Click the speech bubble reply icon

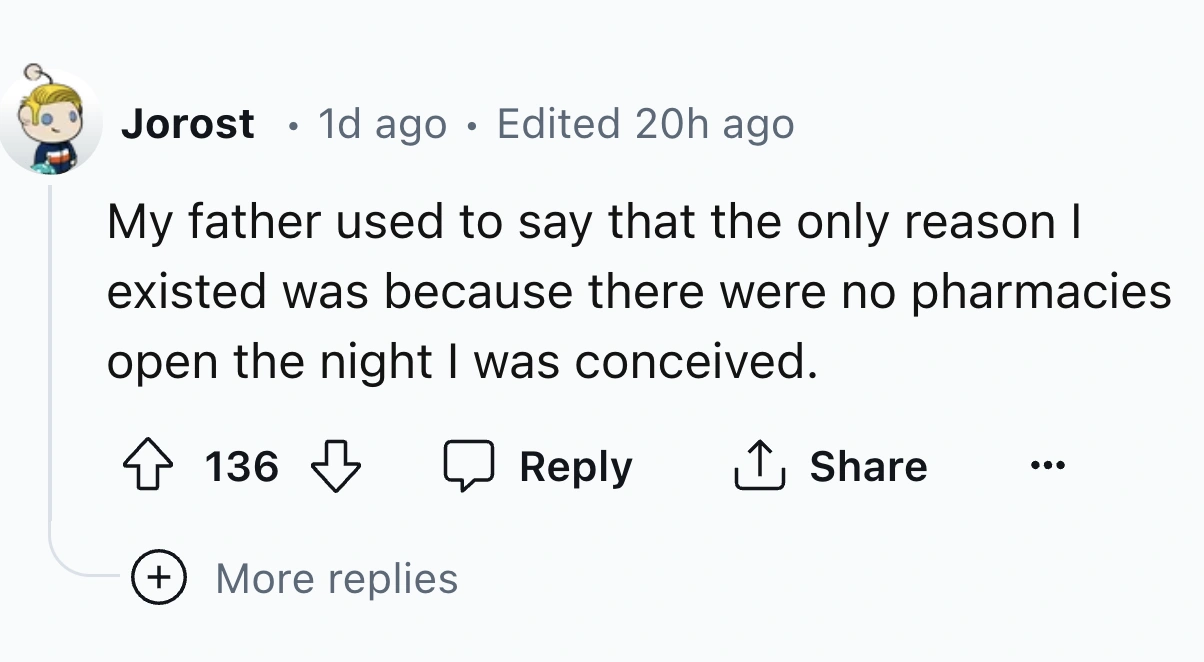(469, 467)
